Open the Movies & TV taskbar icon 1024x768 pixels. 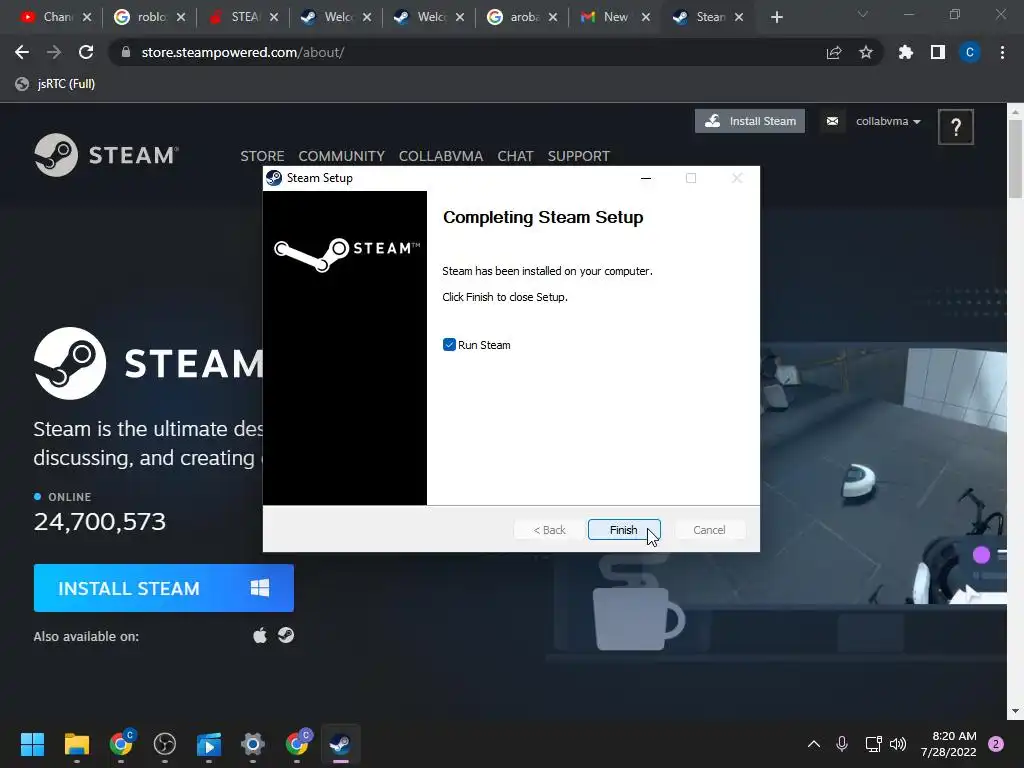click(x=209, y=744)
